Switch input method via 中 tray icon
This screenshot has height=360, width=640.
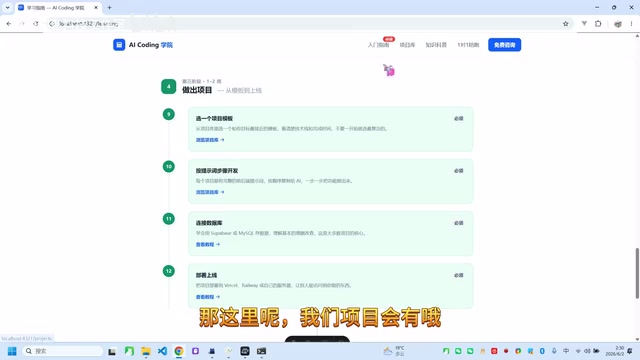click(566, 351)
